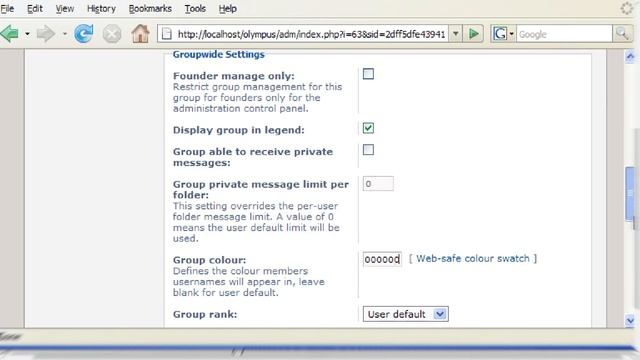Click the greyed Stop loading icon
Viewport: 640px width, 360px height.
112,34
